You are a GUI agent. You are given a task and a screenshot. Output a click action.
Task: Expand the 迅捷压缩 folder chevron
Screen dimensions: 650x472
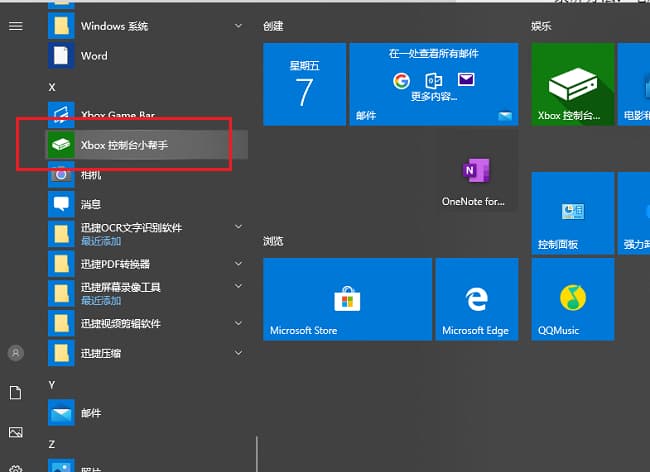coord(238,353)
